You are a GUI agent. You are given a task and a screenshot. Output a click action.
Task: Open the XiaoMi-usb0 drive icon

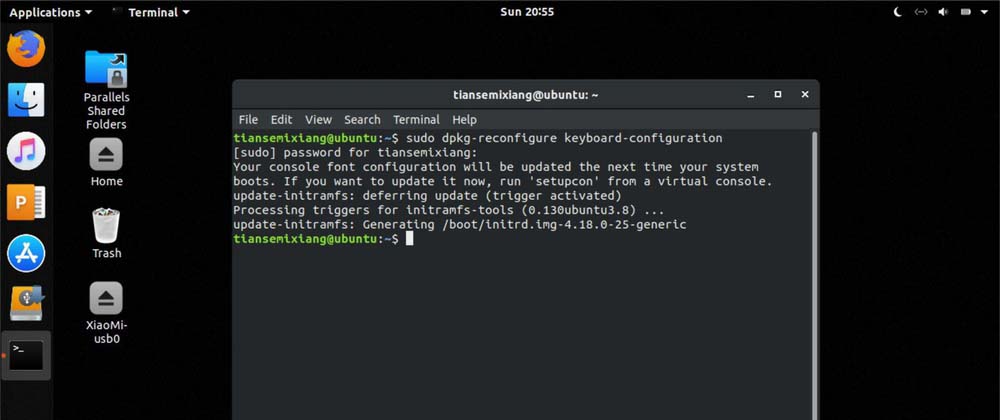(x=106, y=298)
